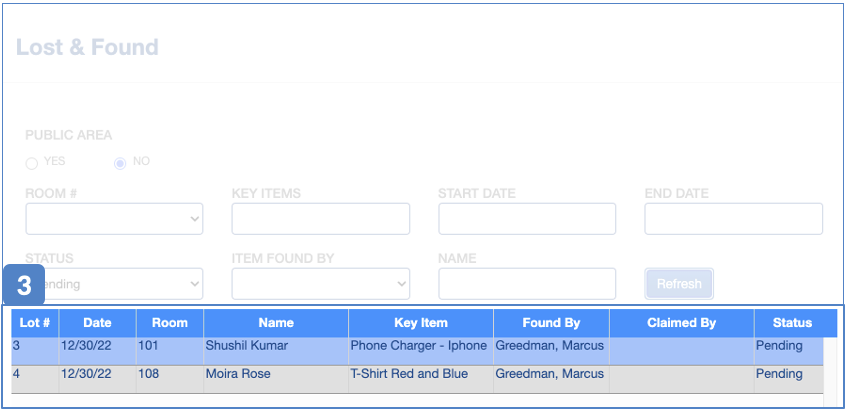Select the NO public area radio button

120,163
